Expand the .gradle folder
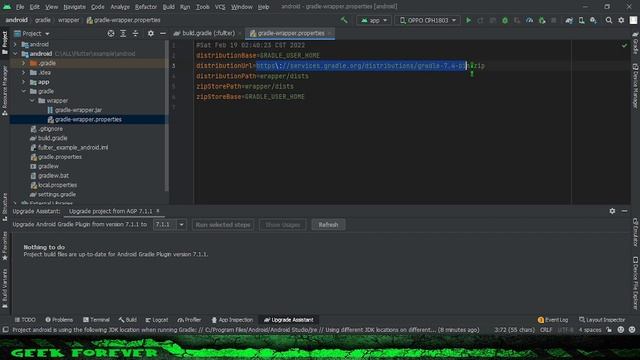Viewport: 640px width, 360px height. click(24, 63)
